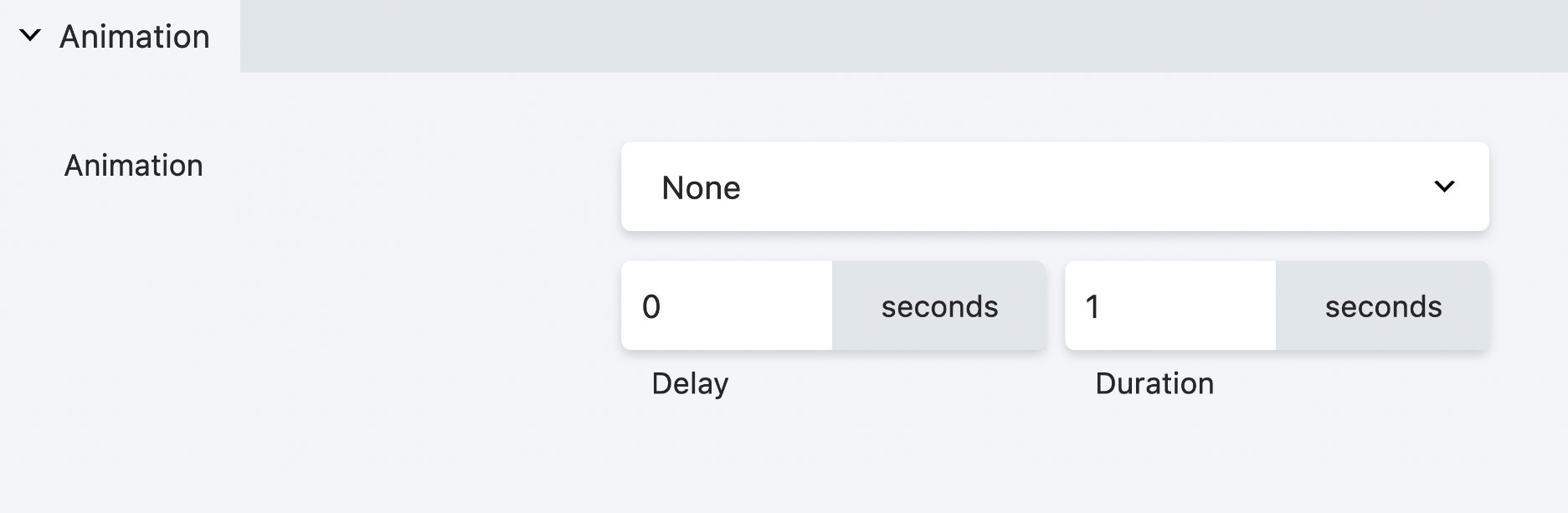Screen dimensions: 1568x513
Task: Click the value 1 in the Duration box
Action: [x=1093, y=305]
